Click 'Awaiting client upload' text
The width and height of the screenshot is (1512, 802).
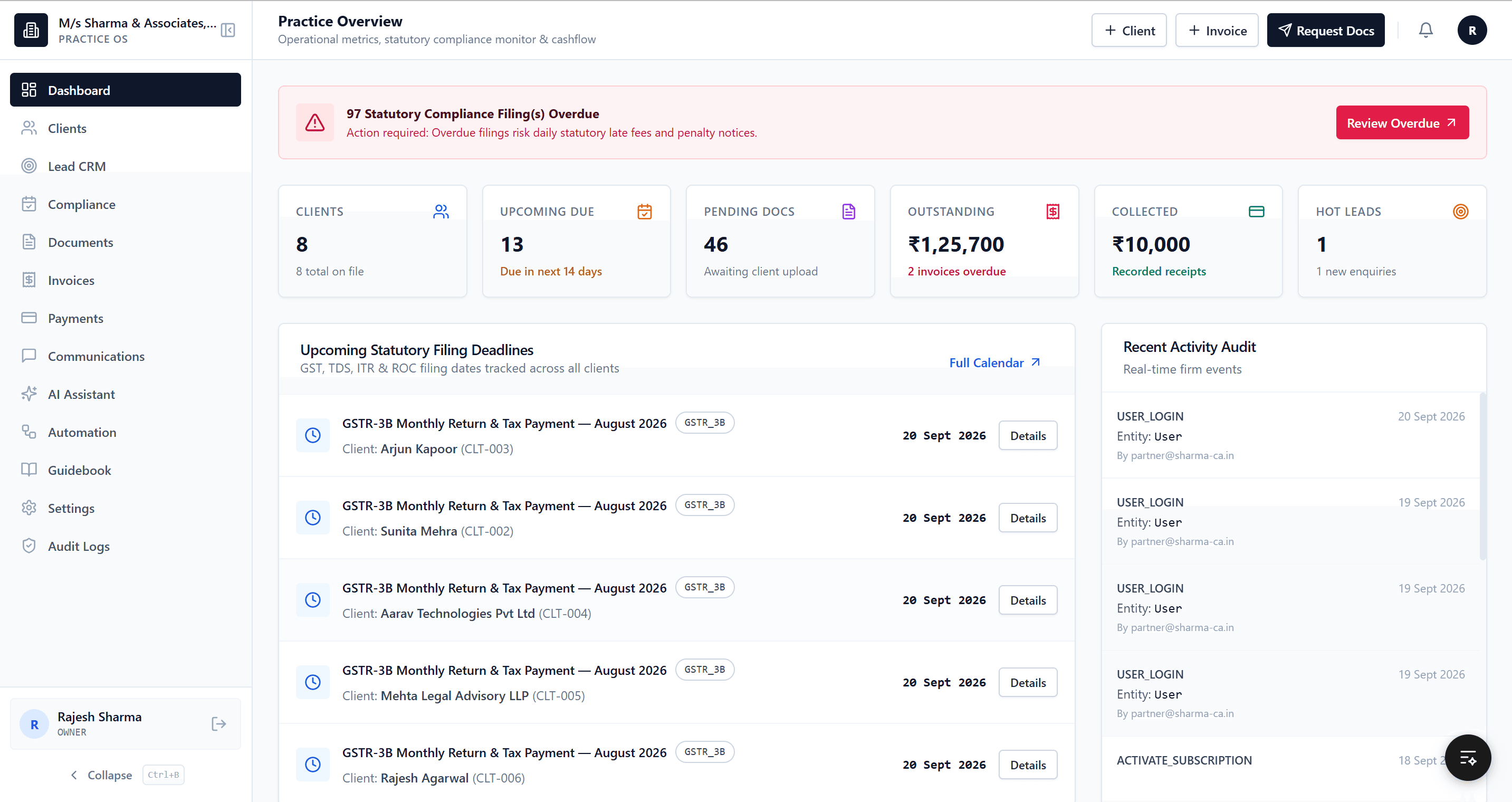click(x=760, y=271)
